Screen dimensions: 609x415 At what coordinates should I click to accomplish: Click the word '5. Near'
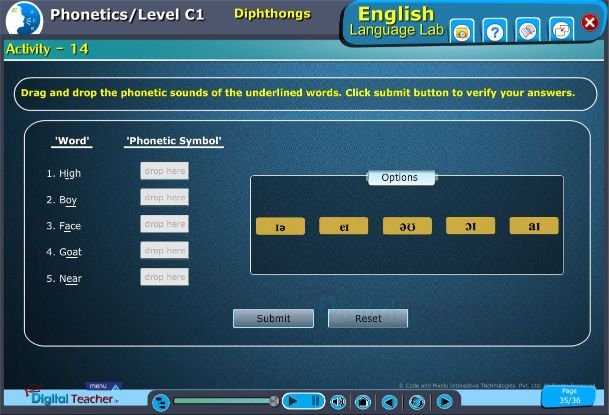[x=64, y=279]
